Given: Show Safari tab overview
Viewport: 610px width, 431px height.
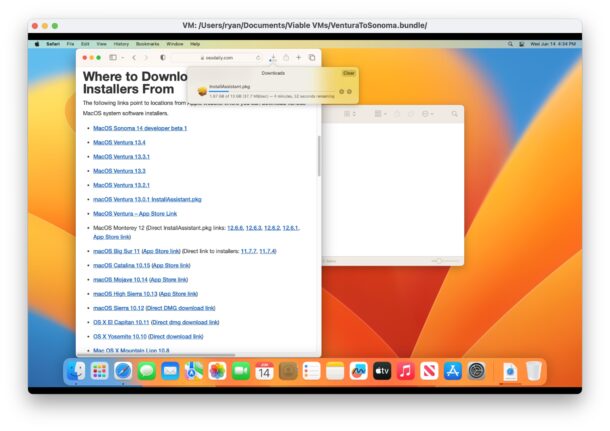Looking at the screenshot, I should coord(312,57).
